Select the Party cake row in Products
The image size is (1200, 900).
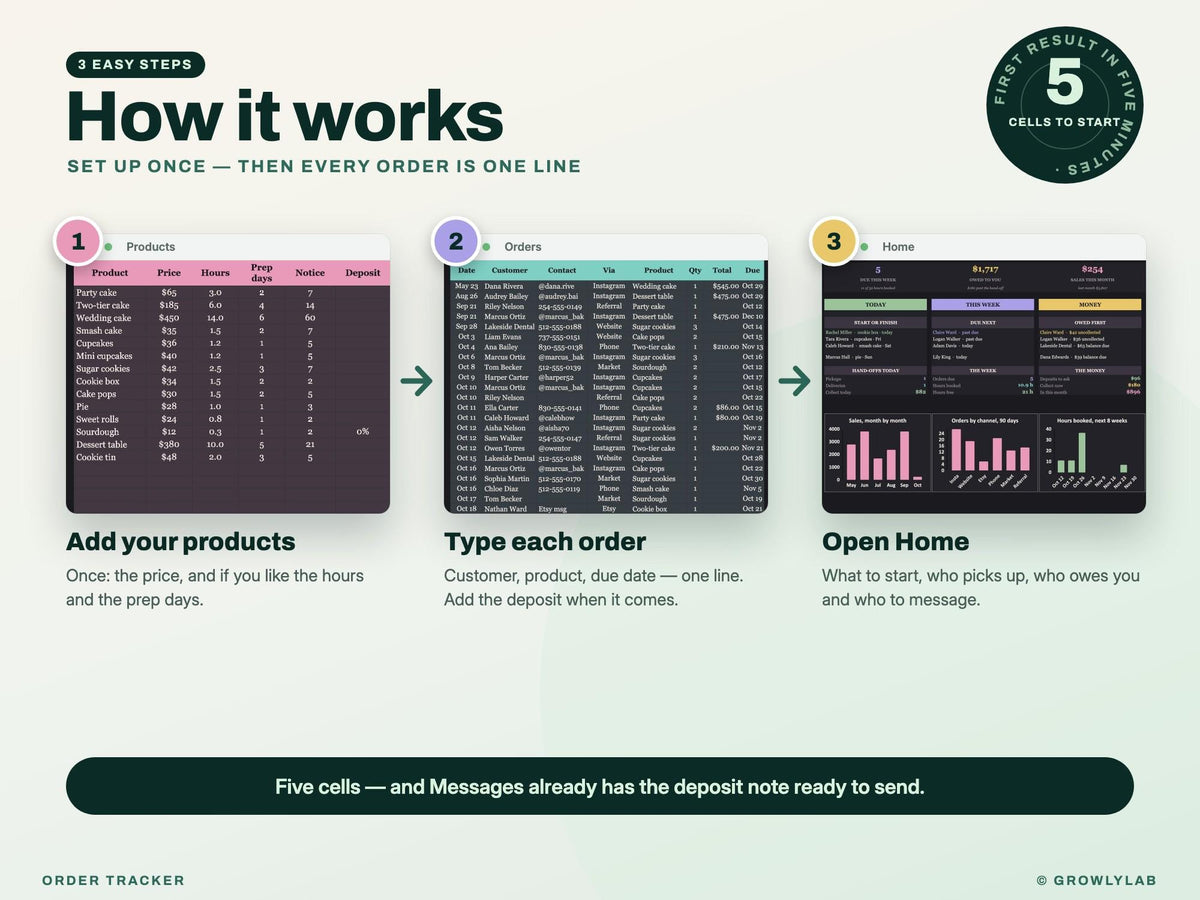[x=232, y=293]
